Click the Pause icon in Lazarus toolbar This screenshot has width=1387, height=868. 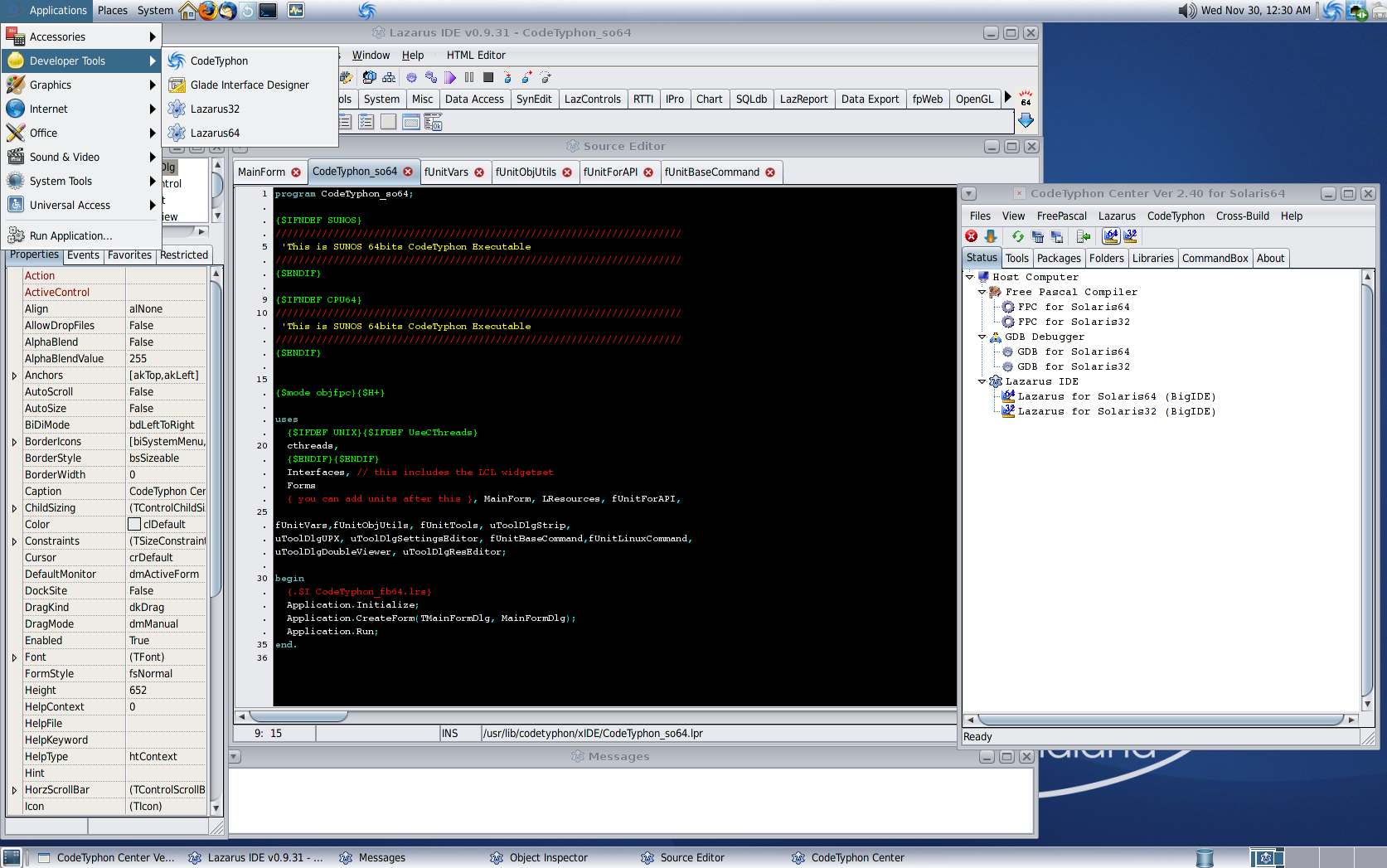coord(469,77)
